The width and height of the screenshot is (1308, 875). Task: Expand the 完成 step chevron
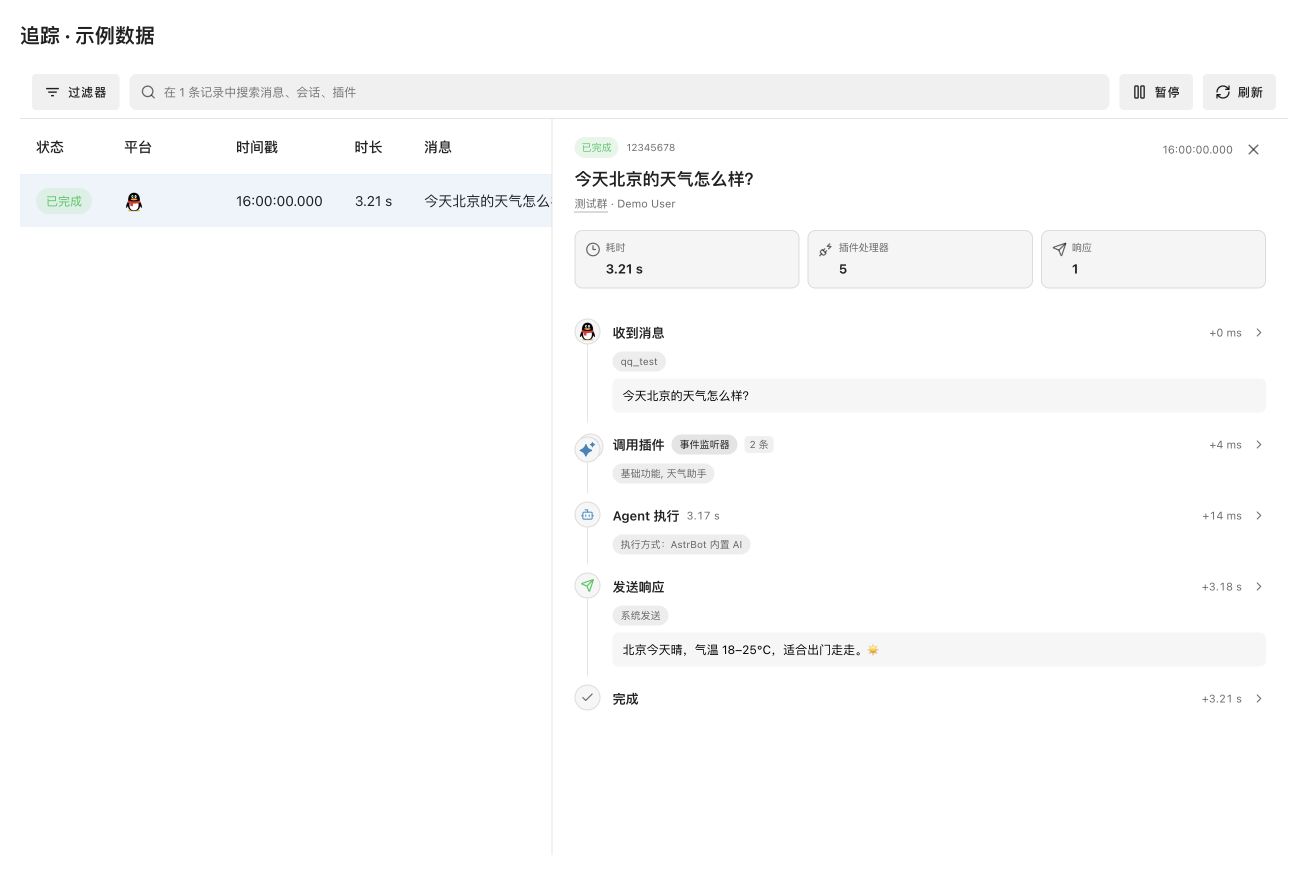coord(1259,698)
